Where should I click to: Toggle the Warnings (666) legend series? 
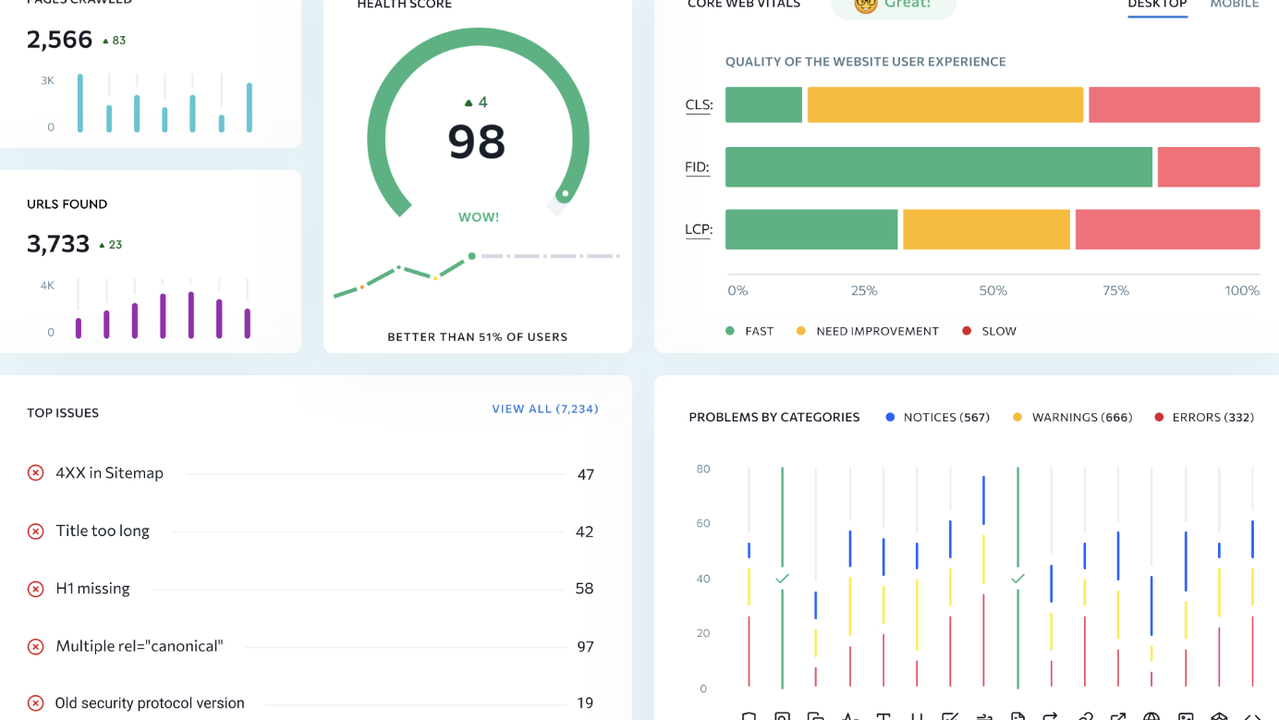point(1072,417)
